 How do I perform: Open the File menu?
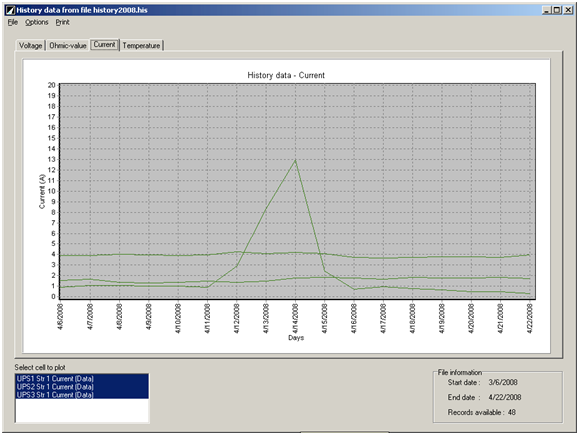pyautogui.click(x=13, y=22)
